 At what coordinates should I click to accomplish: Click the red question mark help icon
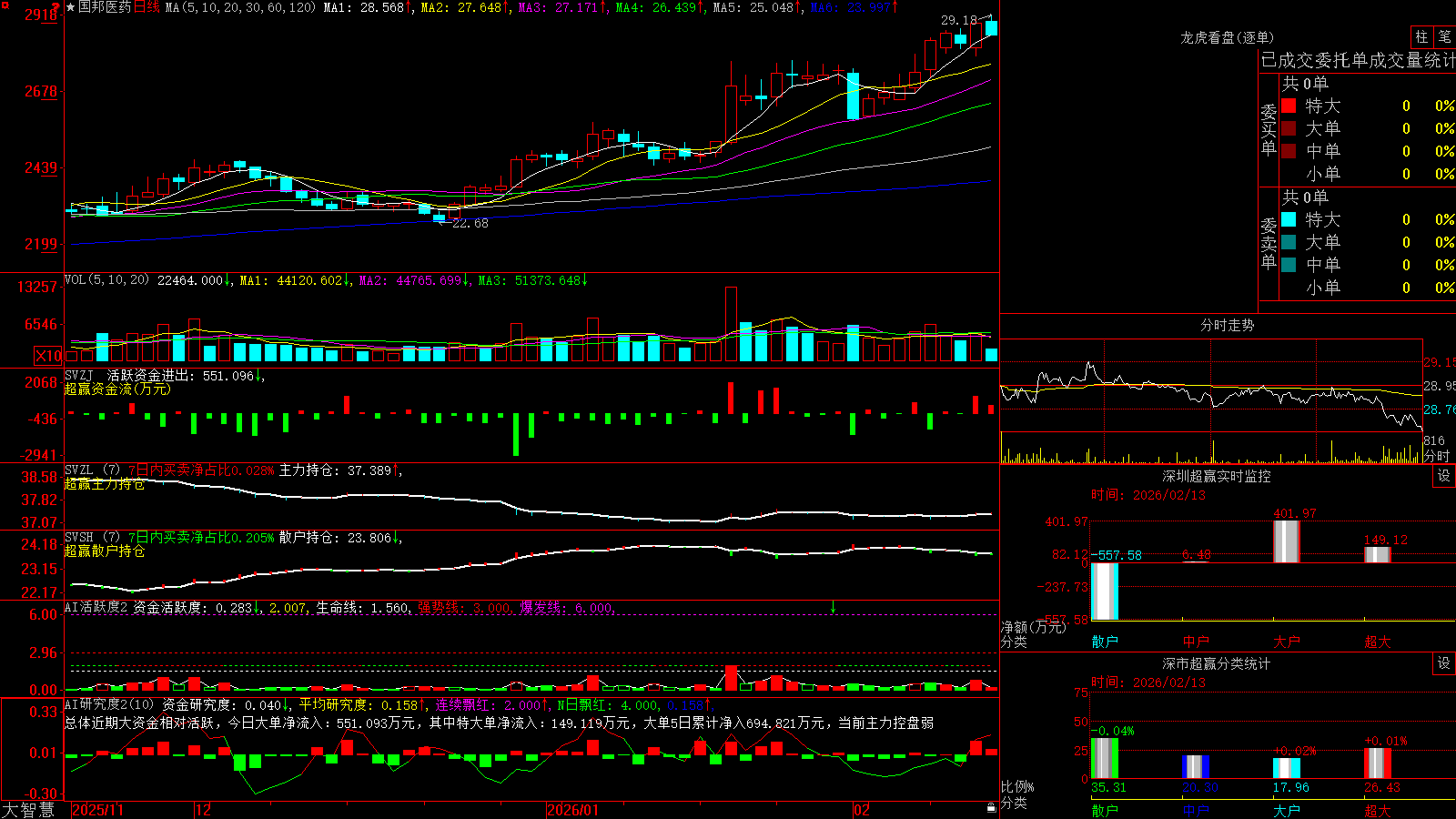coord(56,6)
